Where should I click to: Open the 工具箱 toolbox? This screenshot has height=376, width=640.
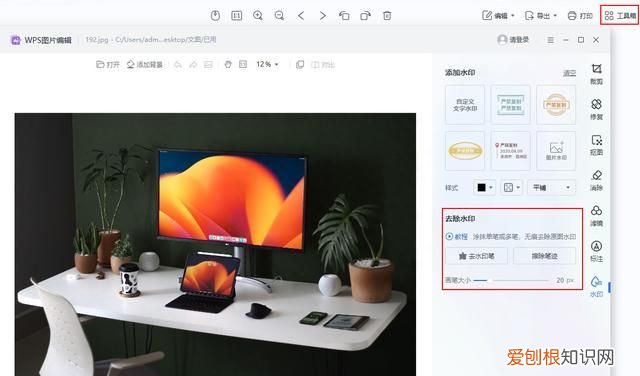(x=620, y=16)
